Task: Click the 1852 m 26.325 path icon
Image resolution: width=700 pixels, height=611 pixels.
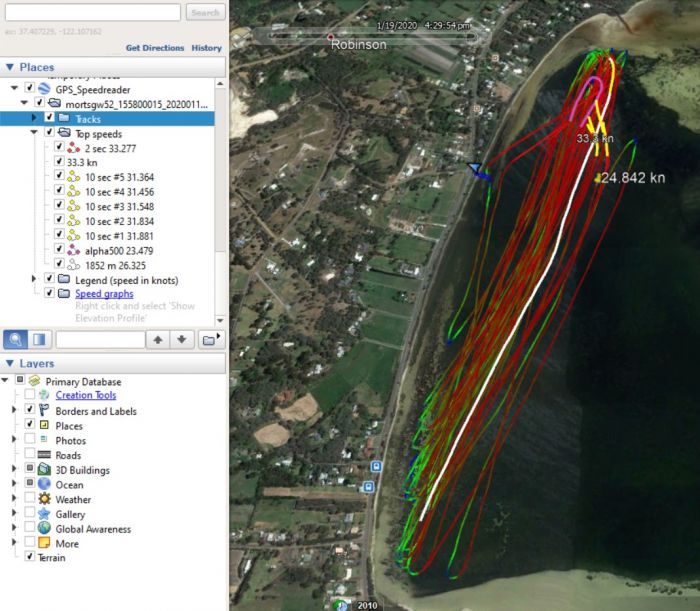Action: point(74,265)
